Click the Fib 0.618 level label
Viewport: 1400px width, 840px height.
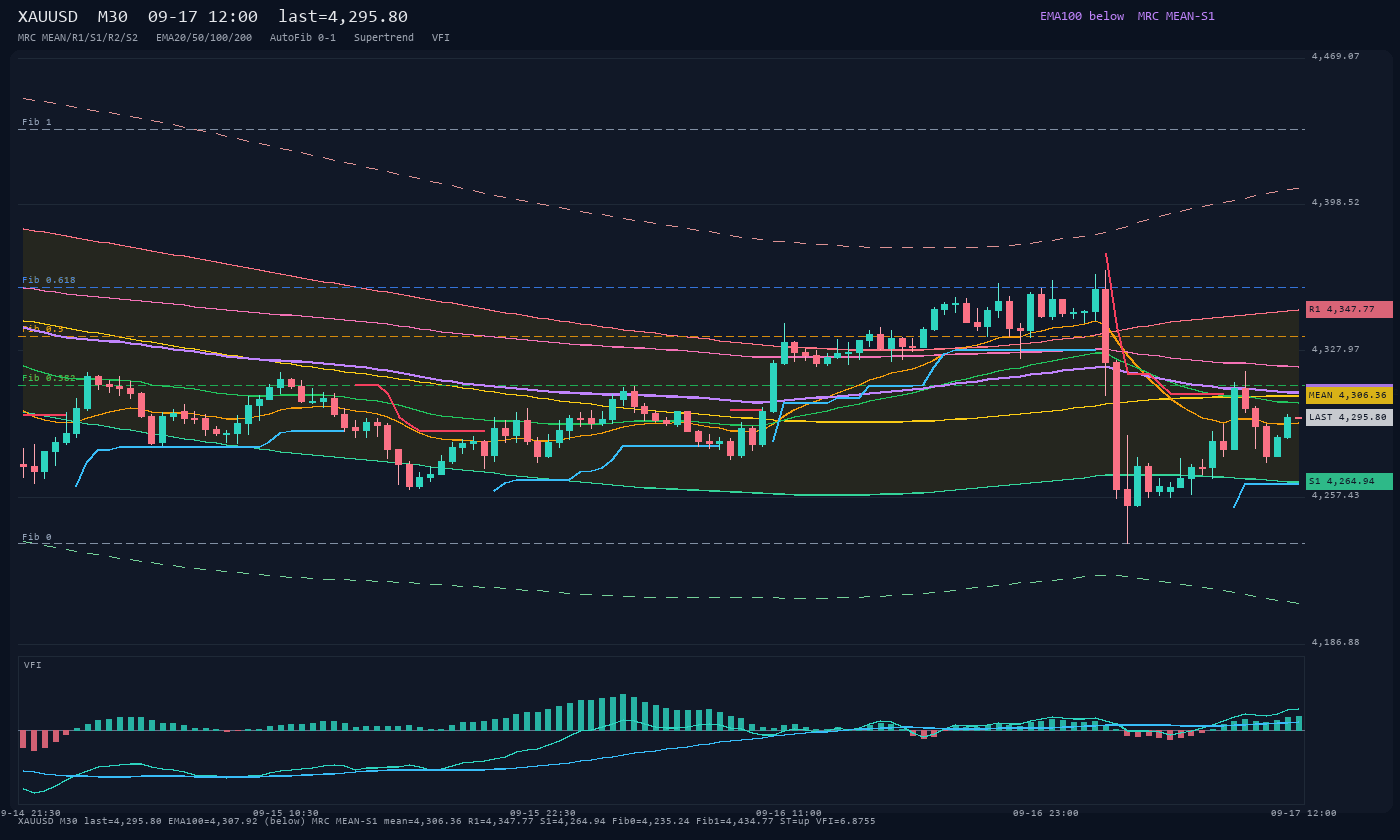[49, 280]
